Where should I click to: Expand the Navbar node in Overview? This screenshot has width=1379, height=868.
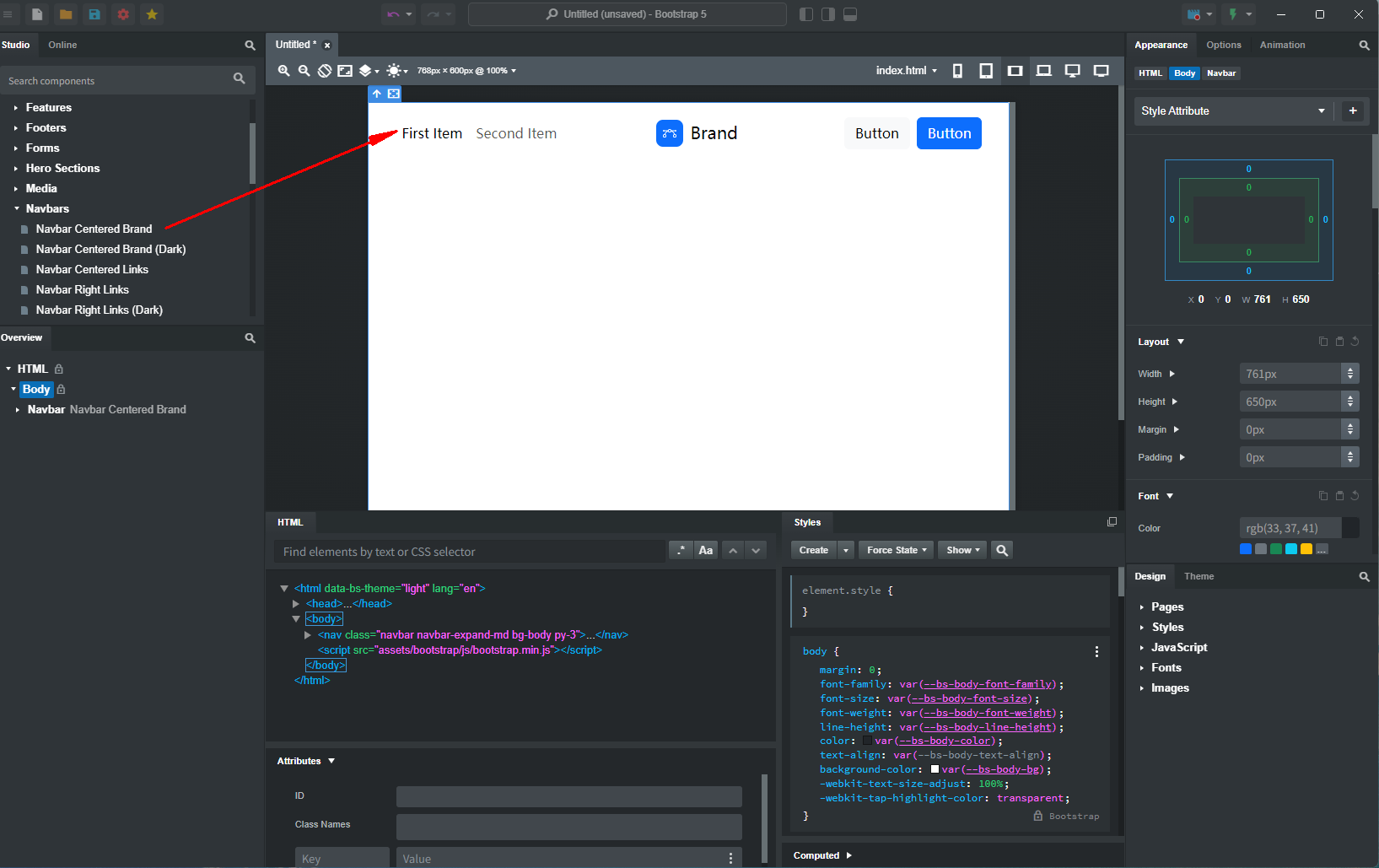(18, 410)
